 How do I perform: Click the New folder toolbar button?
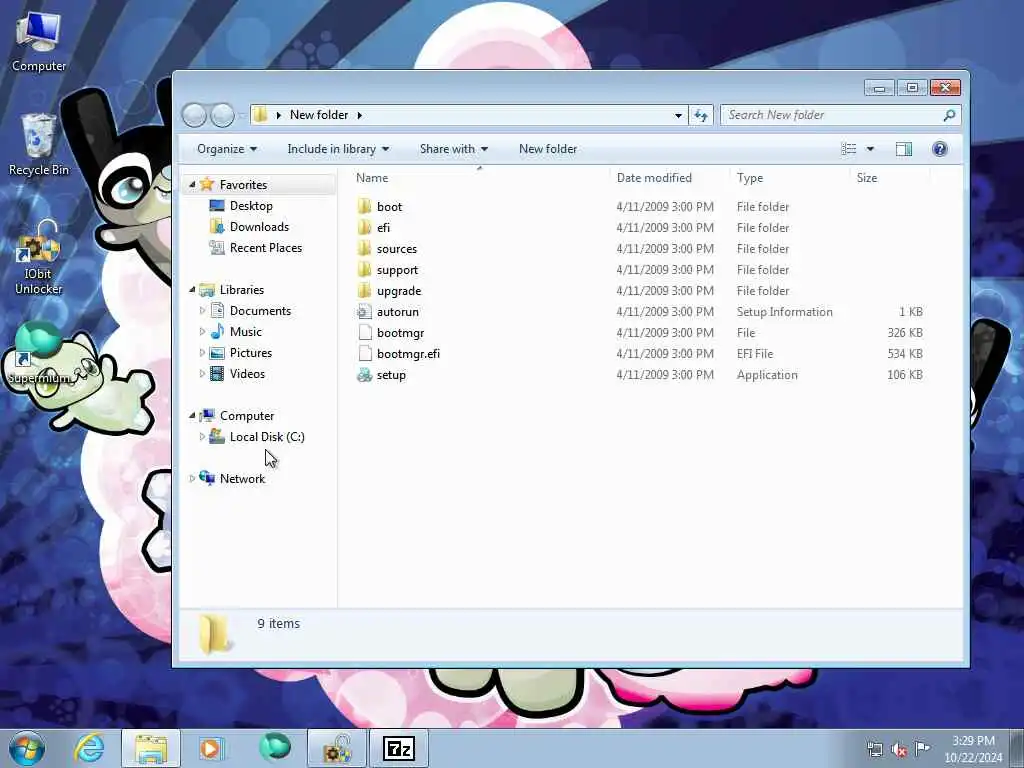pyautogui.click(x=548, y=149)
